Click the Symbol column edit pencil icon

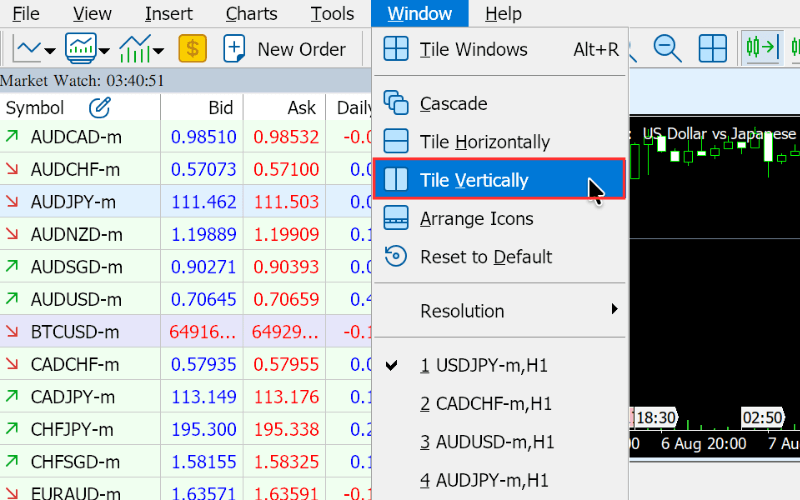99,108
